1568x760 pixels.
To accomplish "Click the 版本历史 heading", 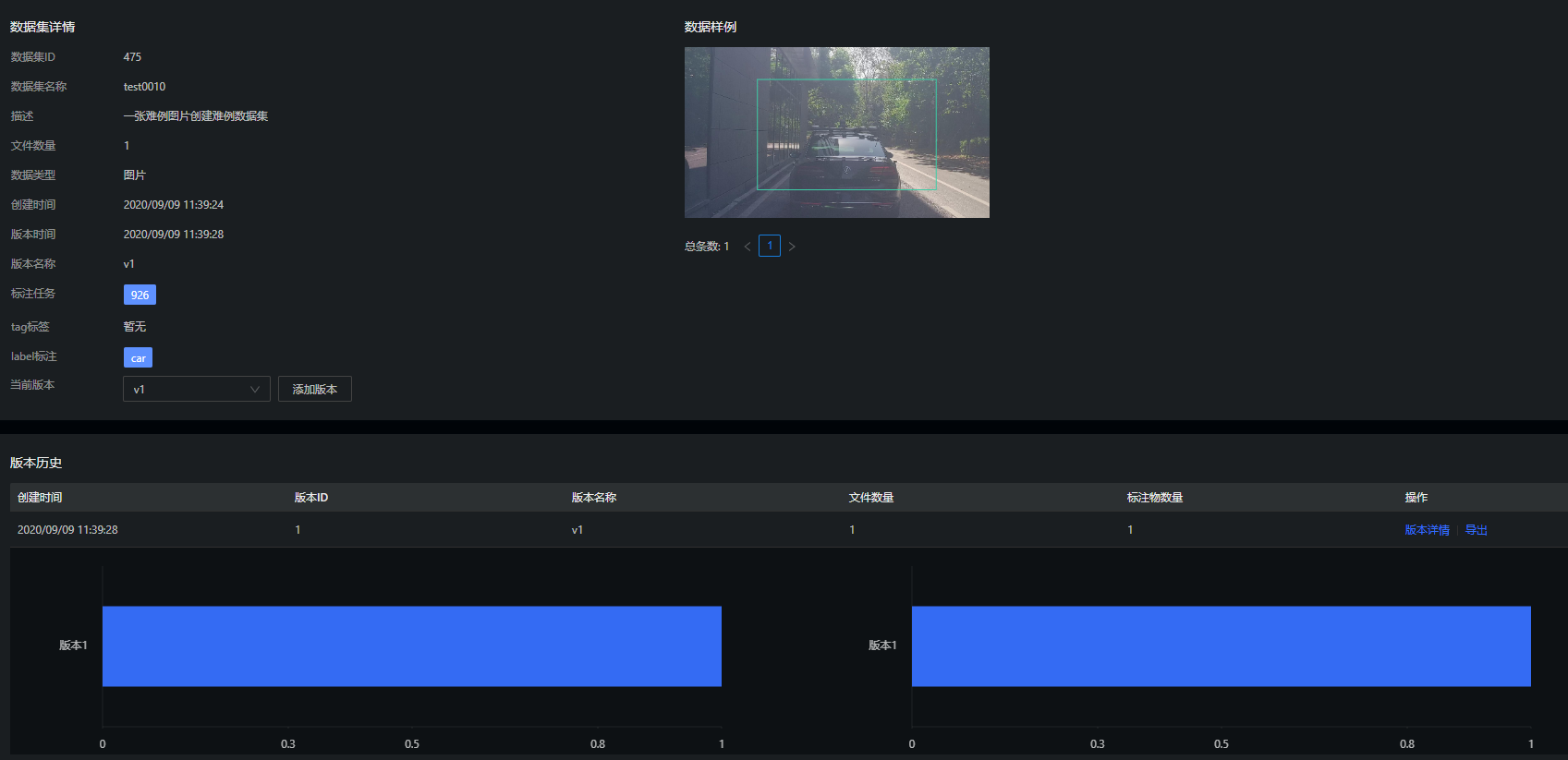I will pyautogui.click(x=36, y=463).
